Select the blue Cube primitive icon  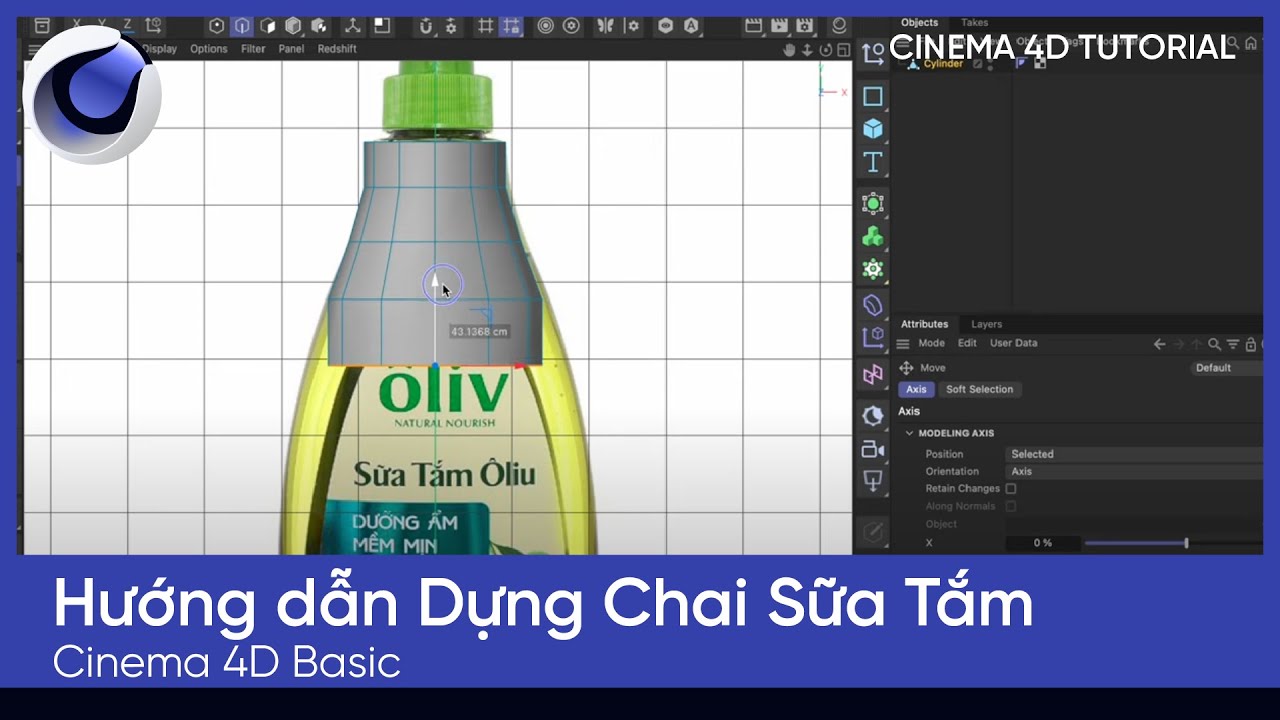click(873, 129)
